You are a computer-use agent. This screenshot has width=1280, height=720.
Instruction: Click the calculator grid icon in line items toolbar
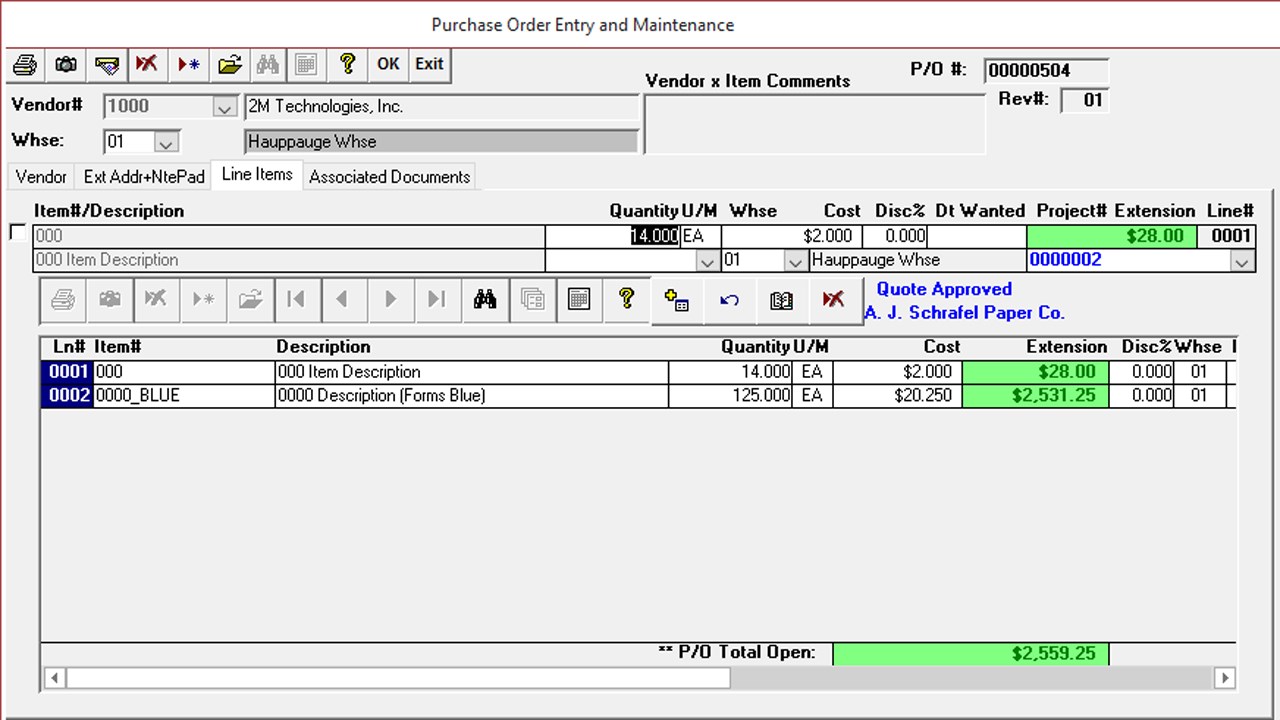point(579,299)
